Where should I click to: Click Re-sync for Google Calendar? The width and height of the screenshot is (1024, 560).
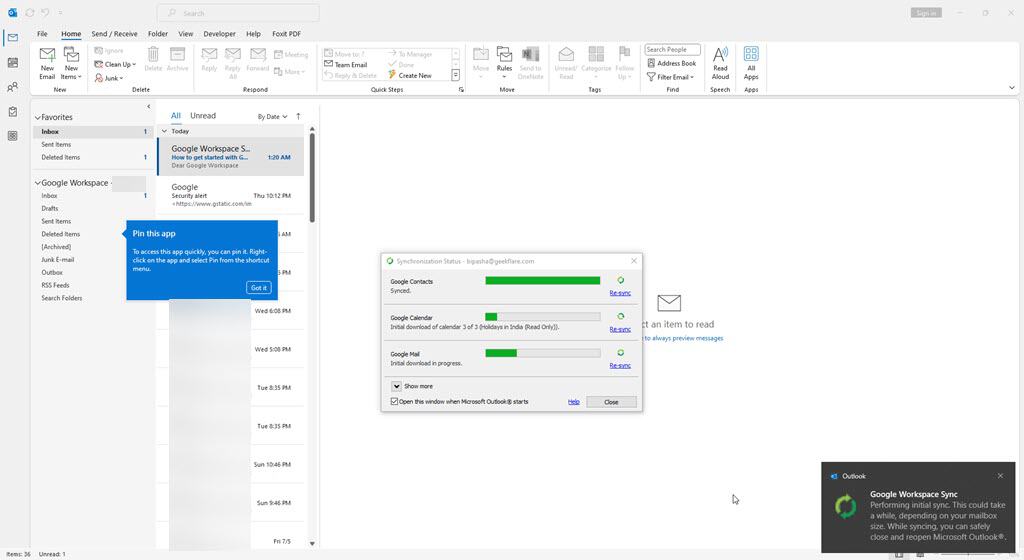pos(620,329)
